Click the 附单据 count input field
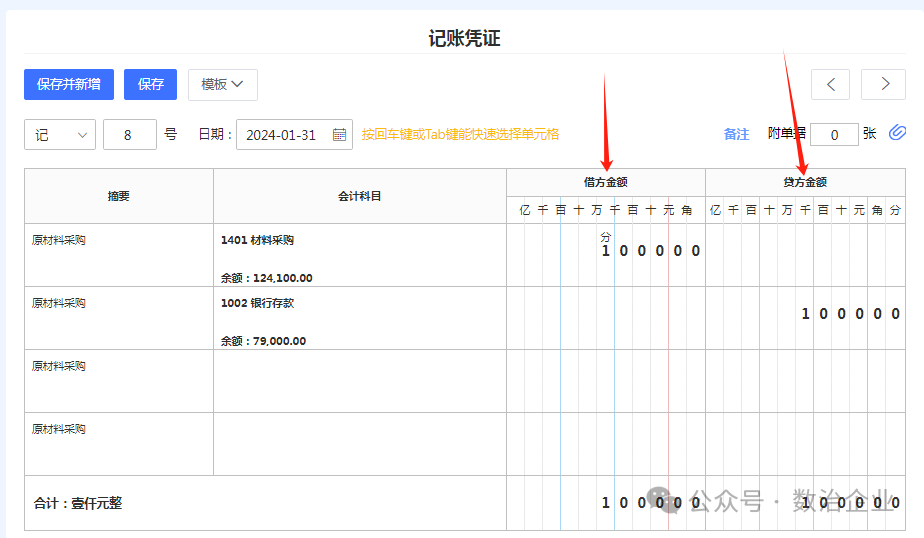 pyautogui.click(x=834, y=135)
